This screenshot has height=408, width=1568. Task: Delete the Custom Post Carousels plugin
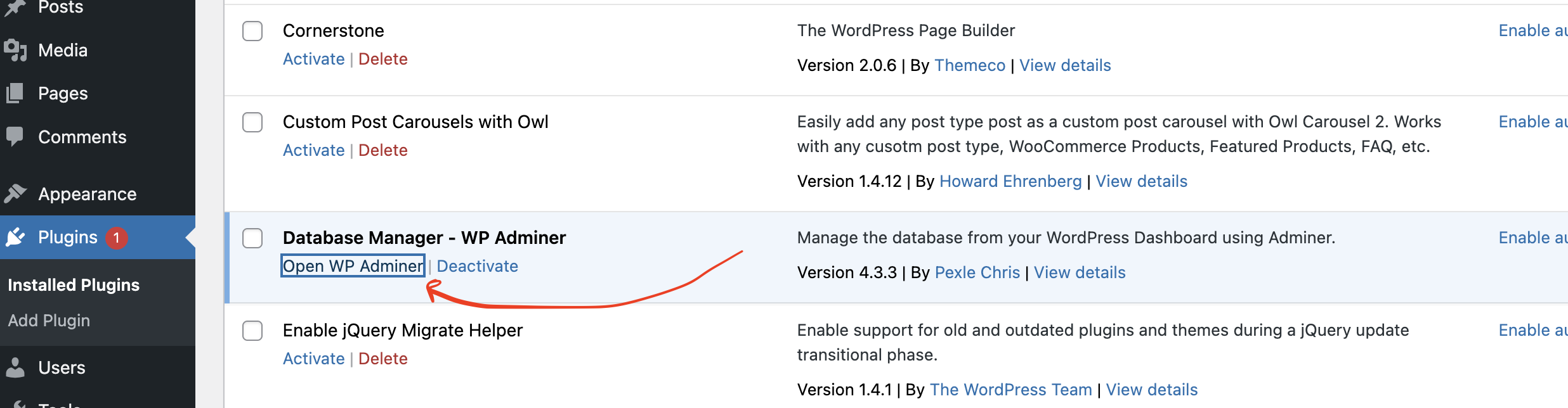click(382, 150)
